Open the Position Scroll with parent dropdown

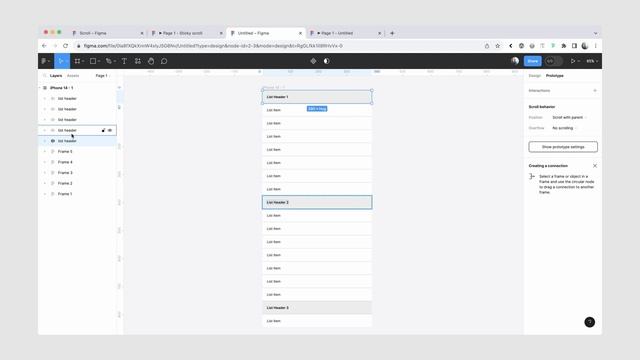point(569,118)
